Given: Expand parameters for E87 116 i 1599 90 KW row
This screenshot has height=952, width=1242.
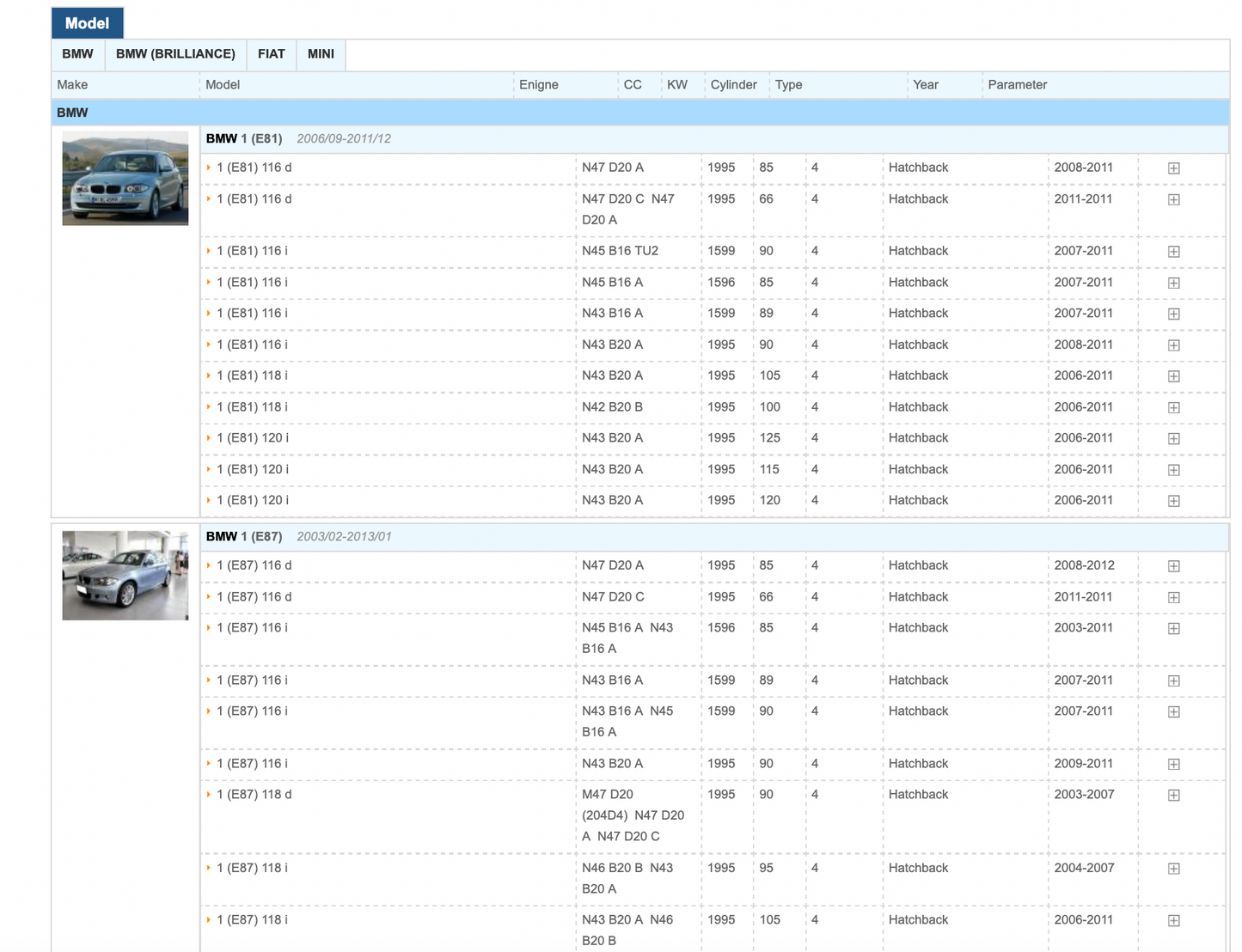Looking at the screenshot, I should 1173,711.
